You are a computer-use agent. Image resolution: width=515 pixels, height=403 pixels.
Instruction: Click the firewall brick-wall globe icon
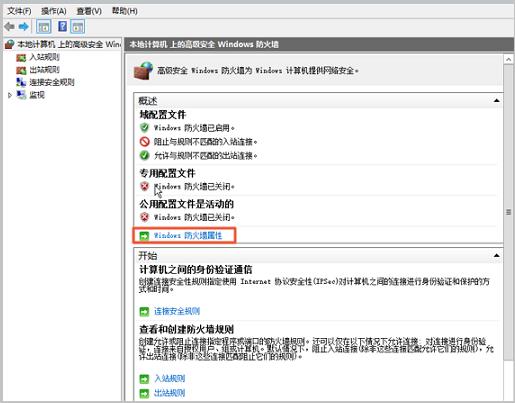click(143, 70)
